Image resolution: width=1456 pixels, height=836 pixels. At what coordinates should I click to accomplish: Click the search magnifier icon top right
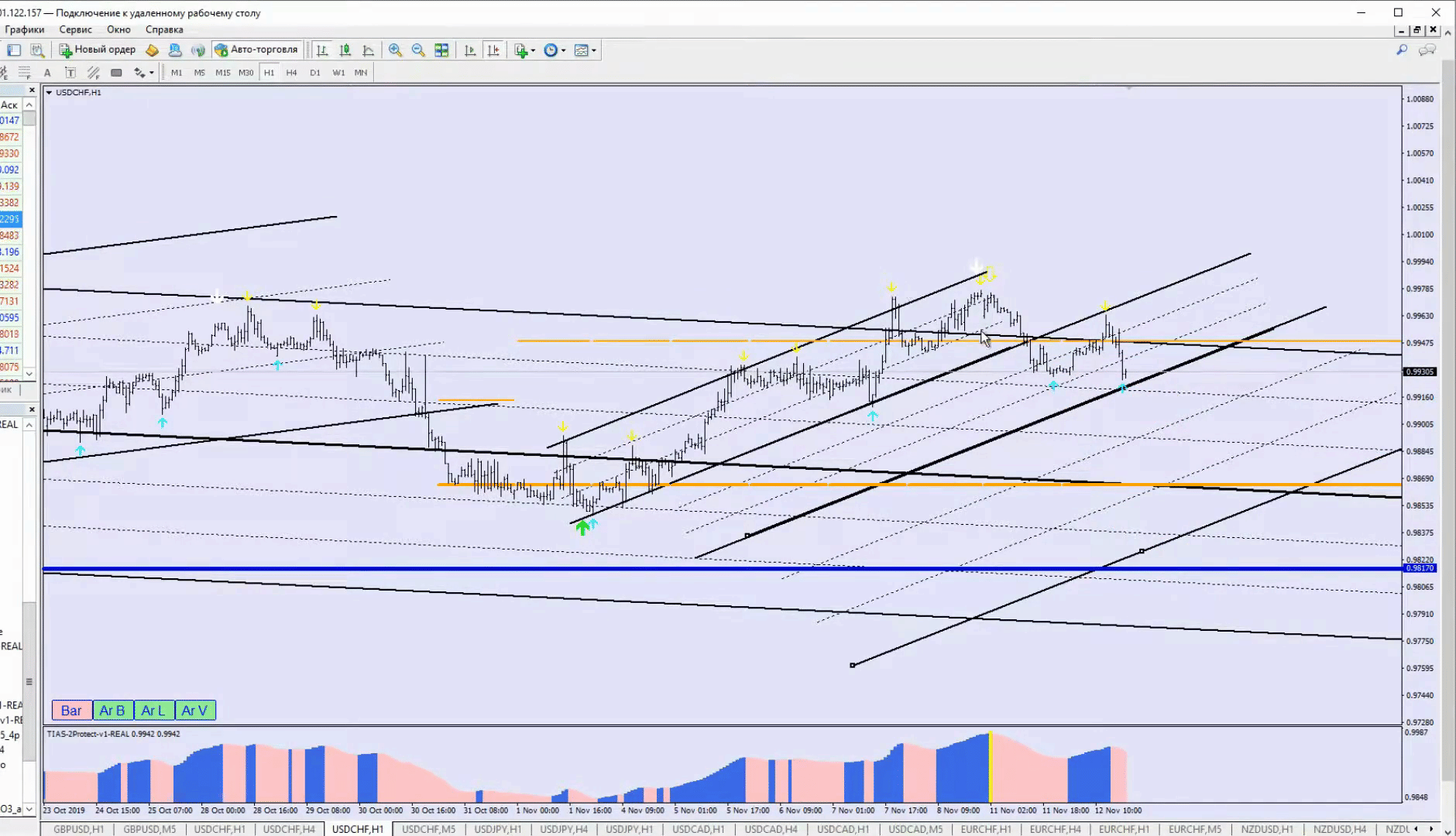tap(1402, 50)
